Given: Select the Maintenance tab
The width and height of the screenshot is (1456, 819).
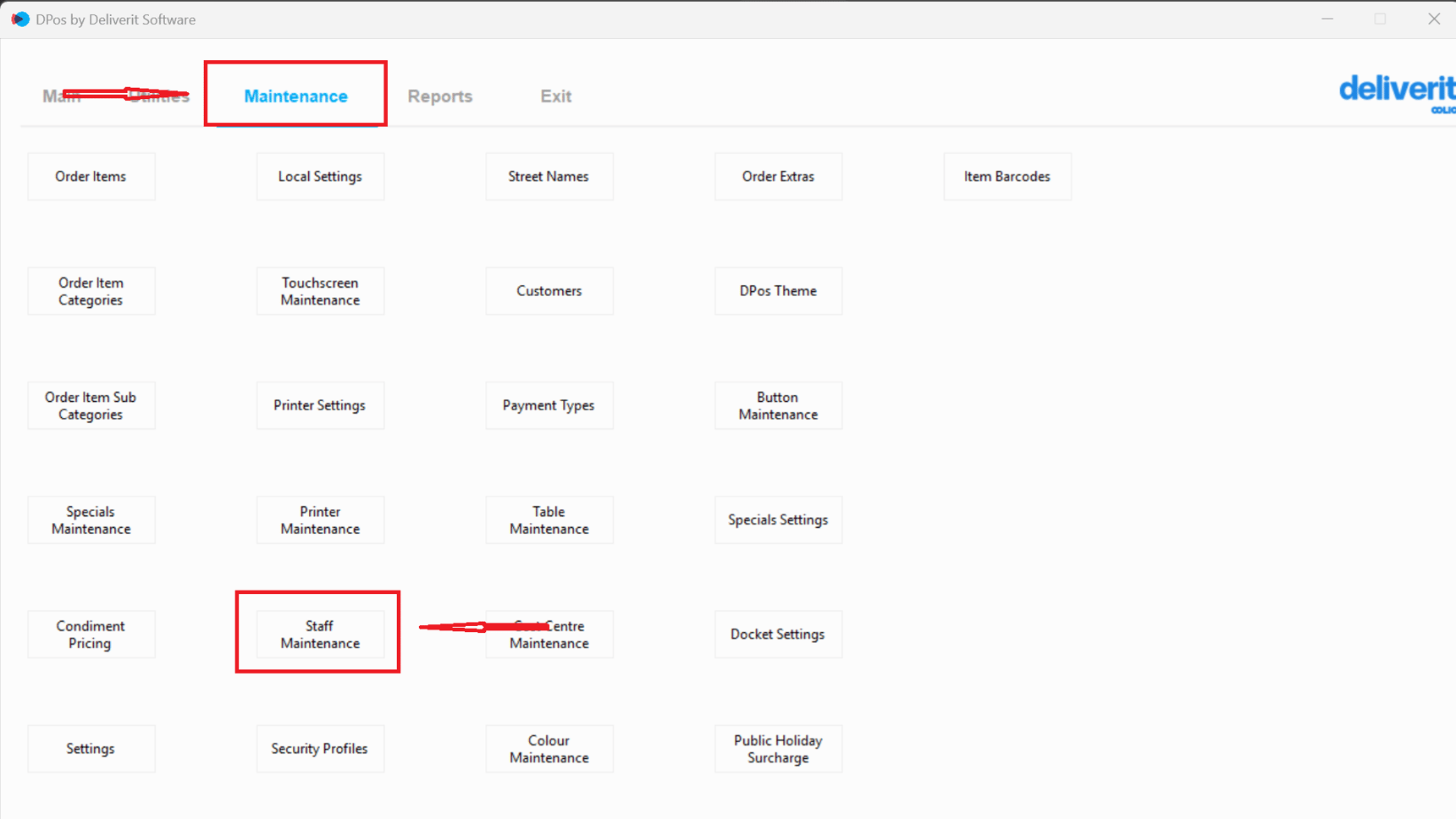Looking at the screenshot, I should pyautogui.click(x=295, y=96).
